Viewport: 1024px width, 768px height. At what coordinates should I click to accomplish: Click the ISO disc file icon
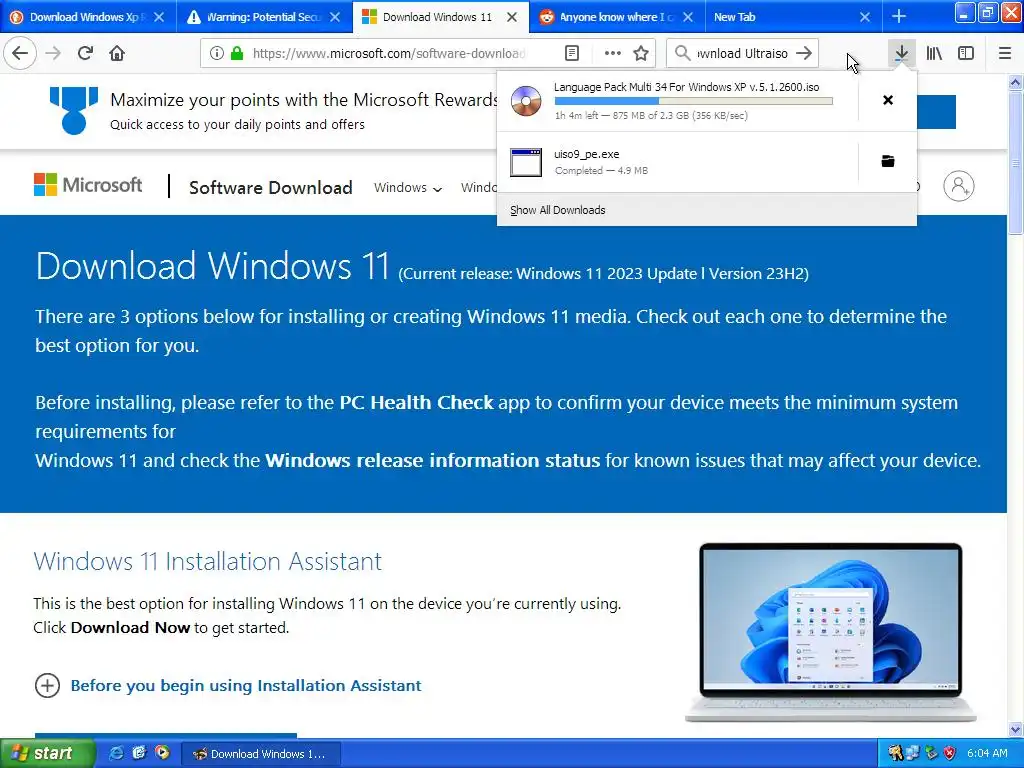526,101
